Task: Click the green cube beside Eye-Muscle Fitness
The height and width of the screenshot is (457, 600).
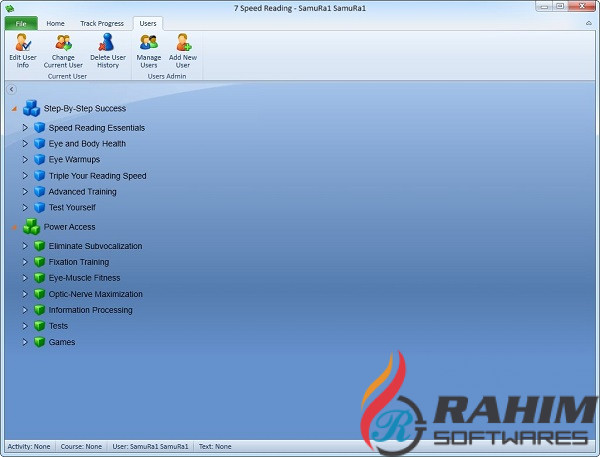Action: (39, 277)
